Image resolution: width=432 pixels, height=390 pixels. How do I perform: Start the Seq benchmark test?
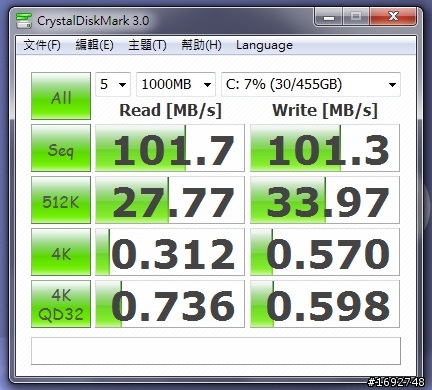tap(61, 148)
